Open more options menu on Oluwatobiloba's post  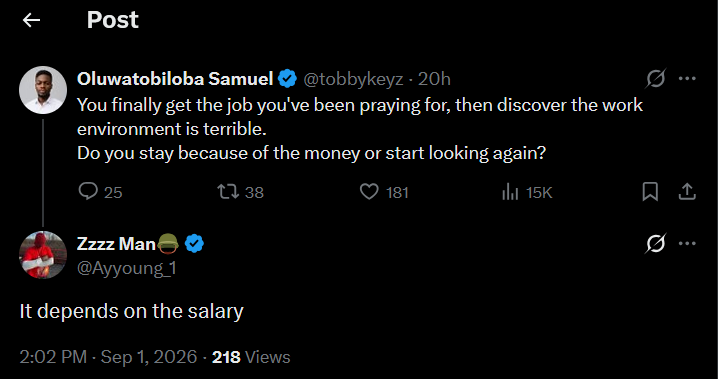(x=687, y=79)
